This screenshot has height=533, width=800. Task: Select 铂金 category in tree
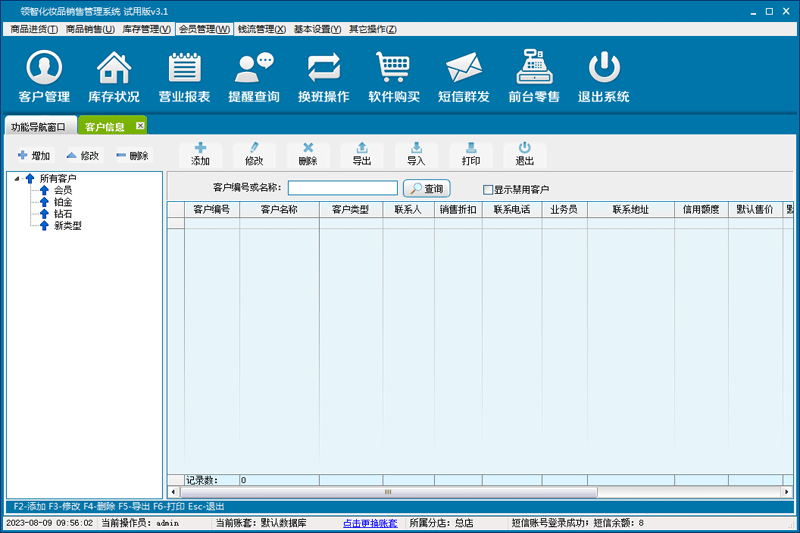(x=63, y=202)
